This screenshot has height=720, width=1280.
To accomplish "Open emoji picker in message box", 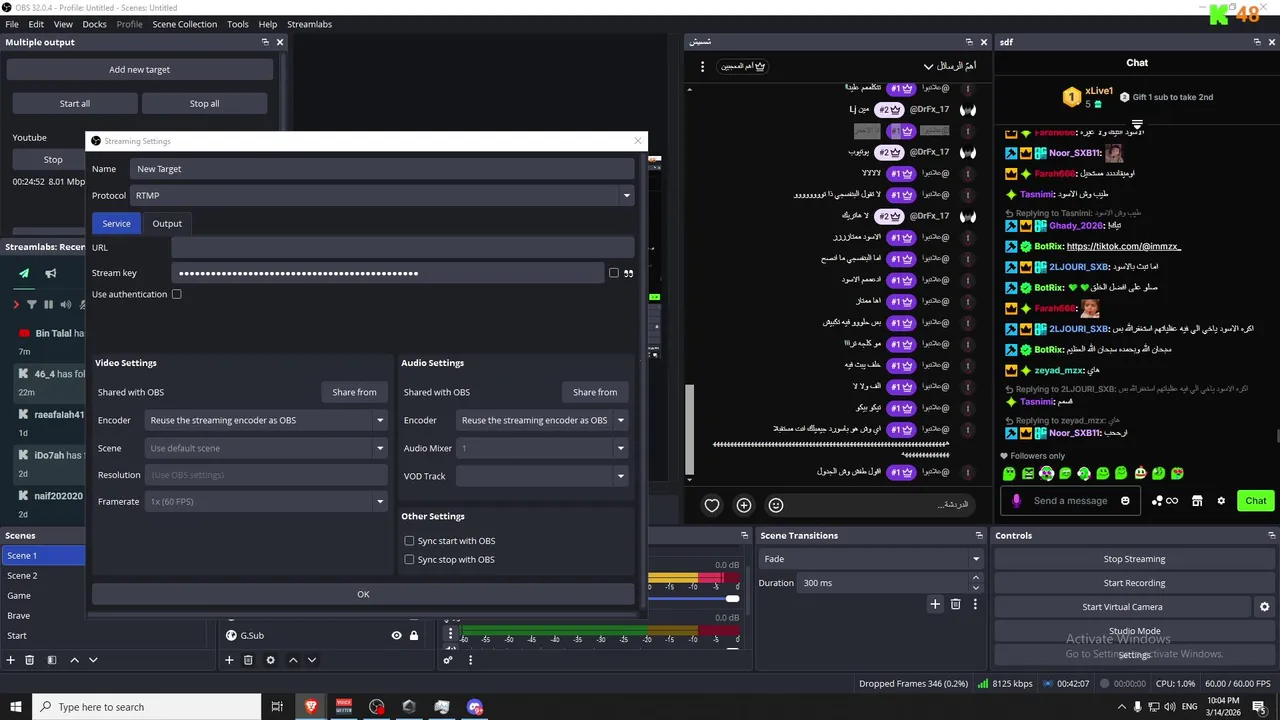I will pyautogui.click(x=1125, y=501).
